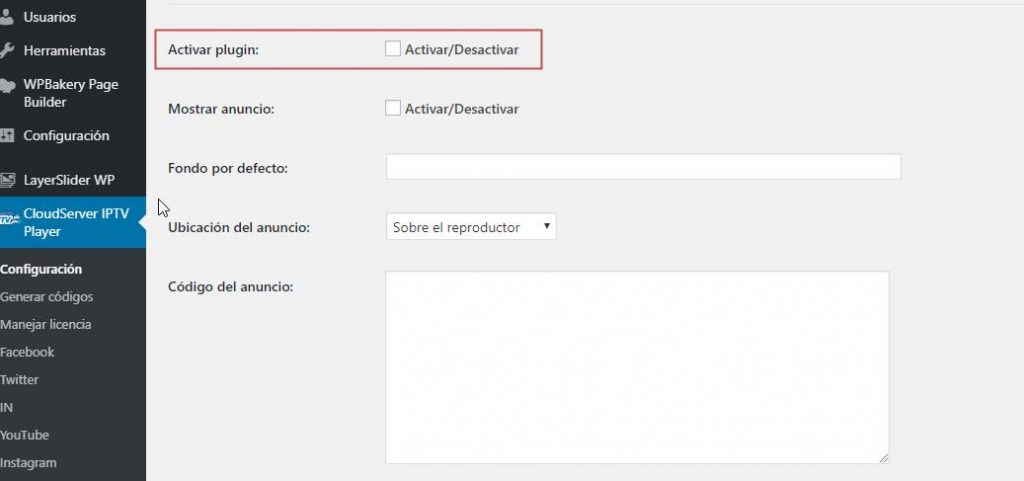Open the Ubicación del anuncio dropdown

pyautogui.click(x=471, y=226)
